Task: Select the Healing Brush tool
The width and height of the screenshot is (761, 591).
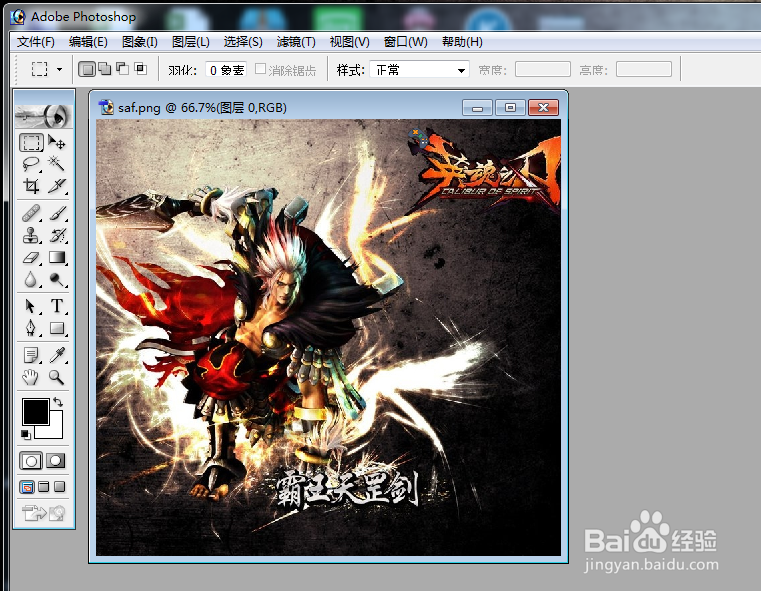Action: 32,213
